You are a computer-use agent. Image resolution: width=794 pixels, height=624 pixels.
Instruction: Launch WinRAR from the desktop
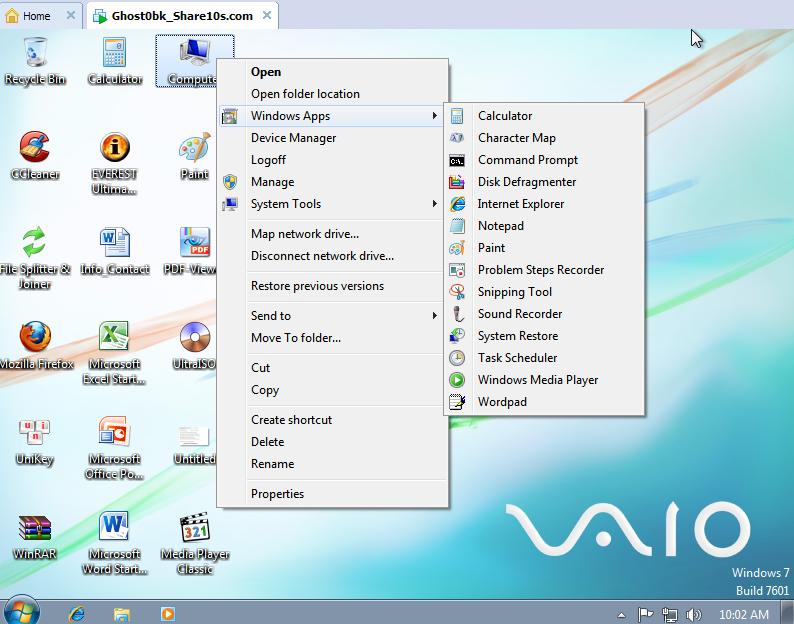click(34, 536)
